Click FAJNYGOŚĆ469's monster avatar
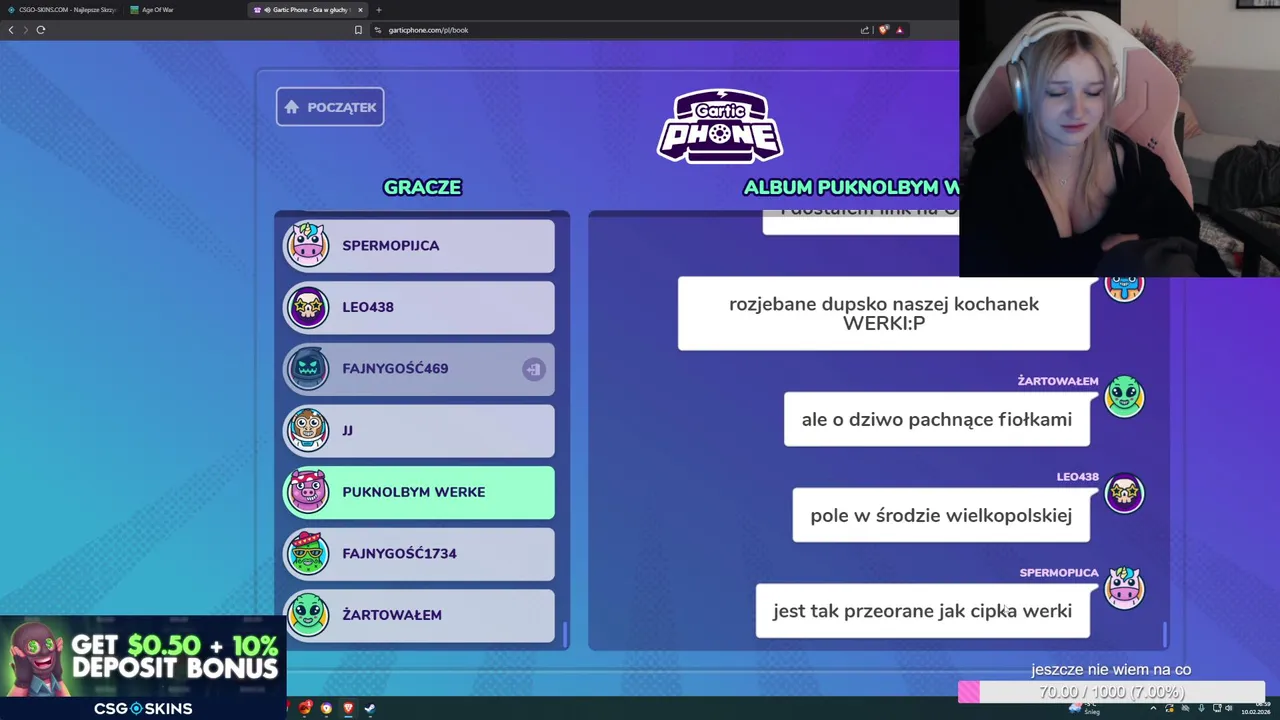 307,369
